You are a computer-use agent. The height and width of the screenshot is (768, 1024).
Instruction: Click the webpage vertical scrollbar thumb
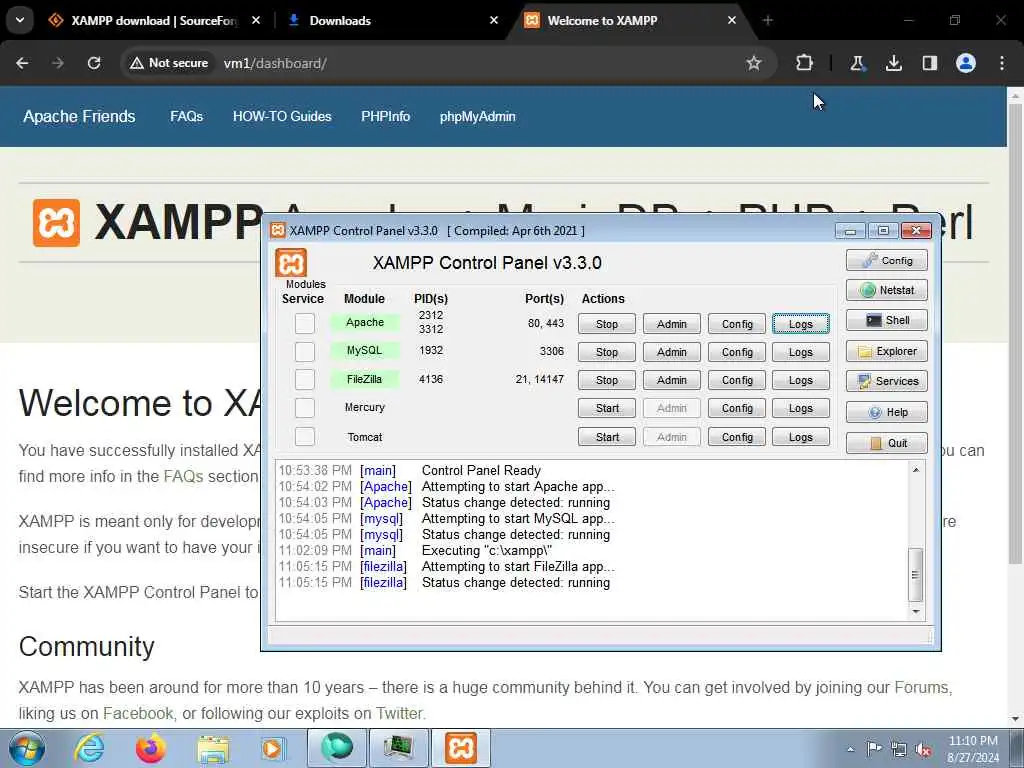click(x=1016, y=333)
